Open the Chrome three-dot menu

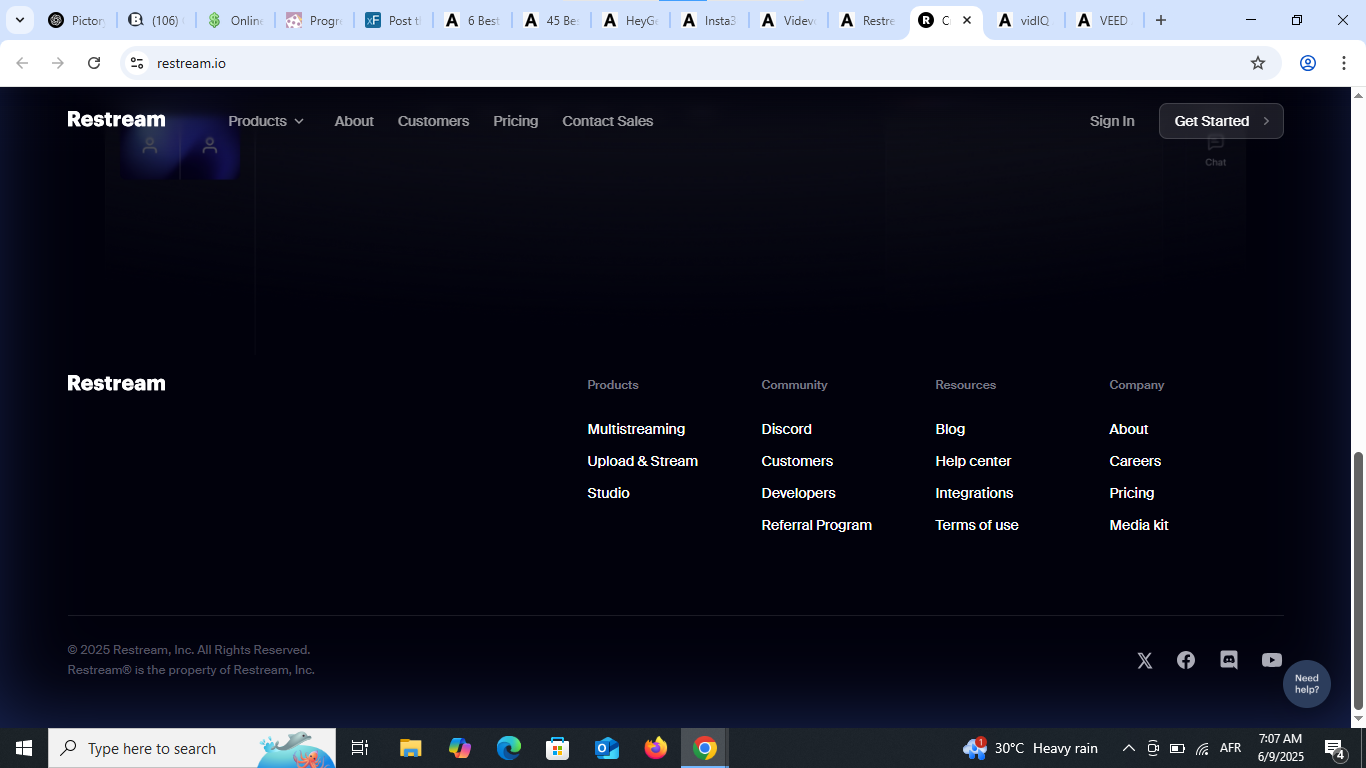pyautogui.click(x=1343, y=63)
